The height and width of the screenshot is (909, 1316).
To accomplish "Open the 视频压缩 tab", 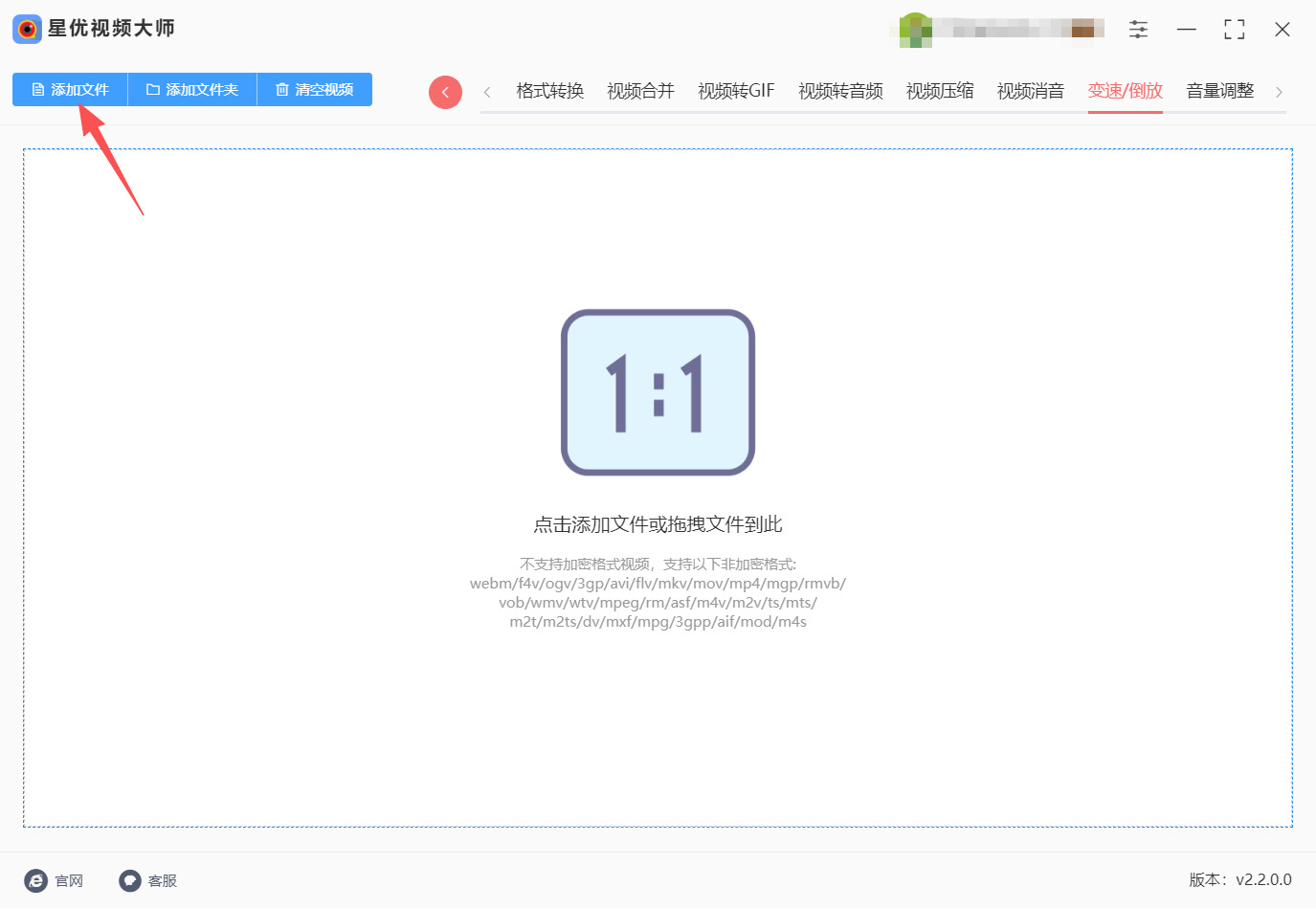I will (x=940, y=91).
